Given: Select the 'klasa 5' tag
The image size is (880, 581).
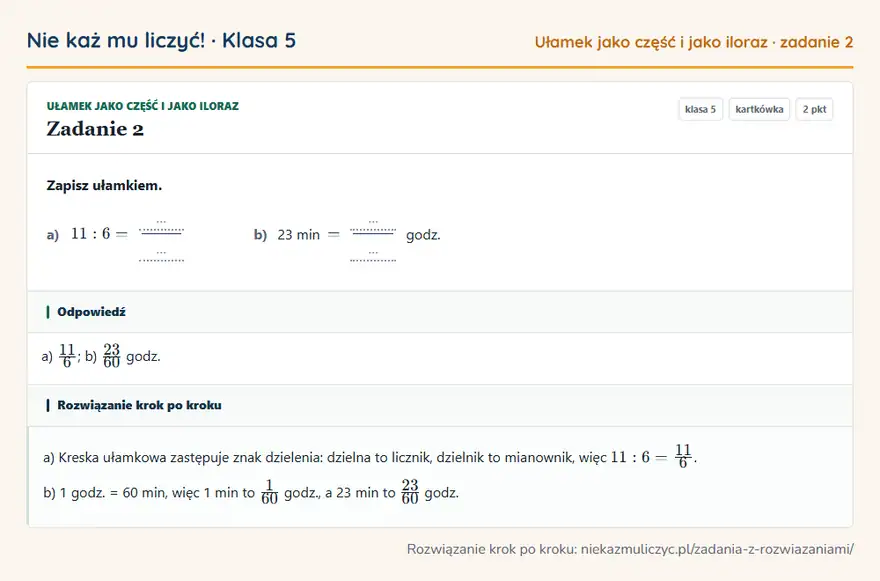Looking at the screenshot, I should (700, 109).
